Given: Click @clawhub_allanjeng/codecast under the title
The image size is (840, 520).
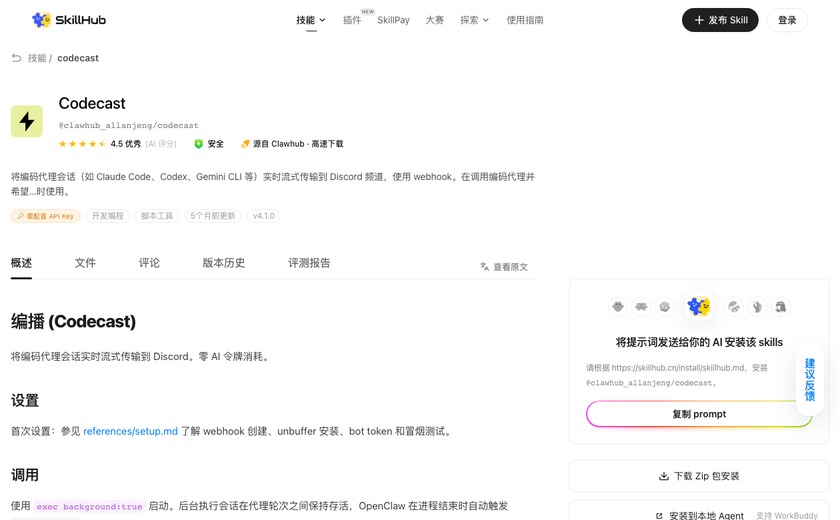Looking at the screenshot, I should 129,125.
